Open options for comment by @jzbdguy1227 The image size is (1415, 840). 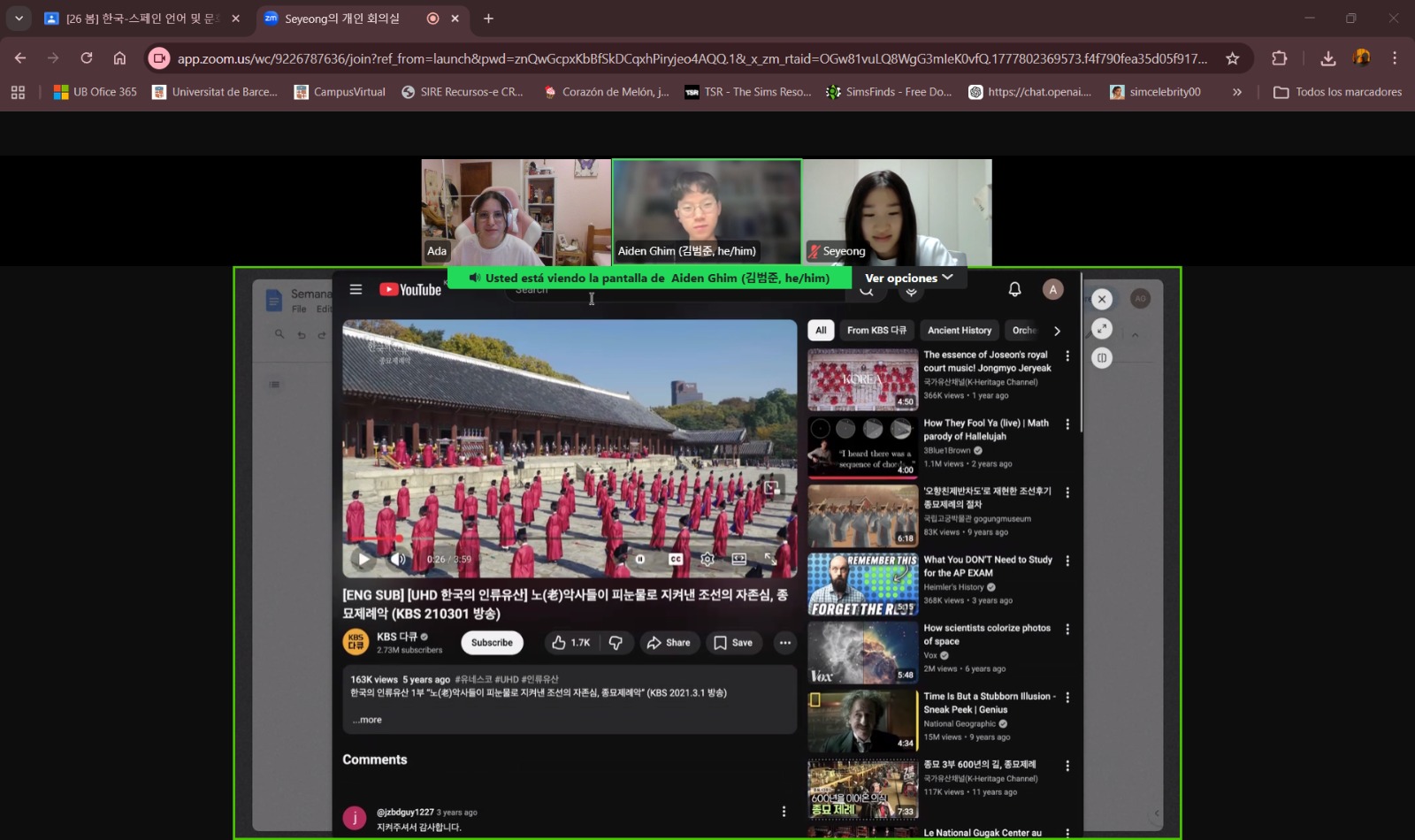coord(784,812)
